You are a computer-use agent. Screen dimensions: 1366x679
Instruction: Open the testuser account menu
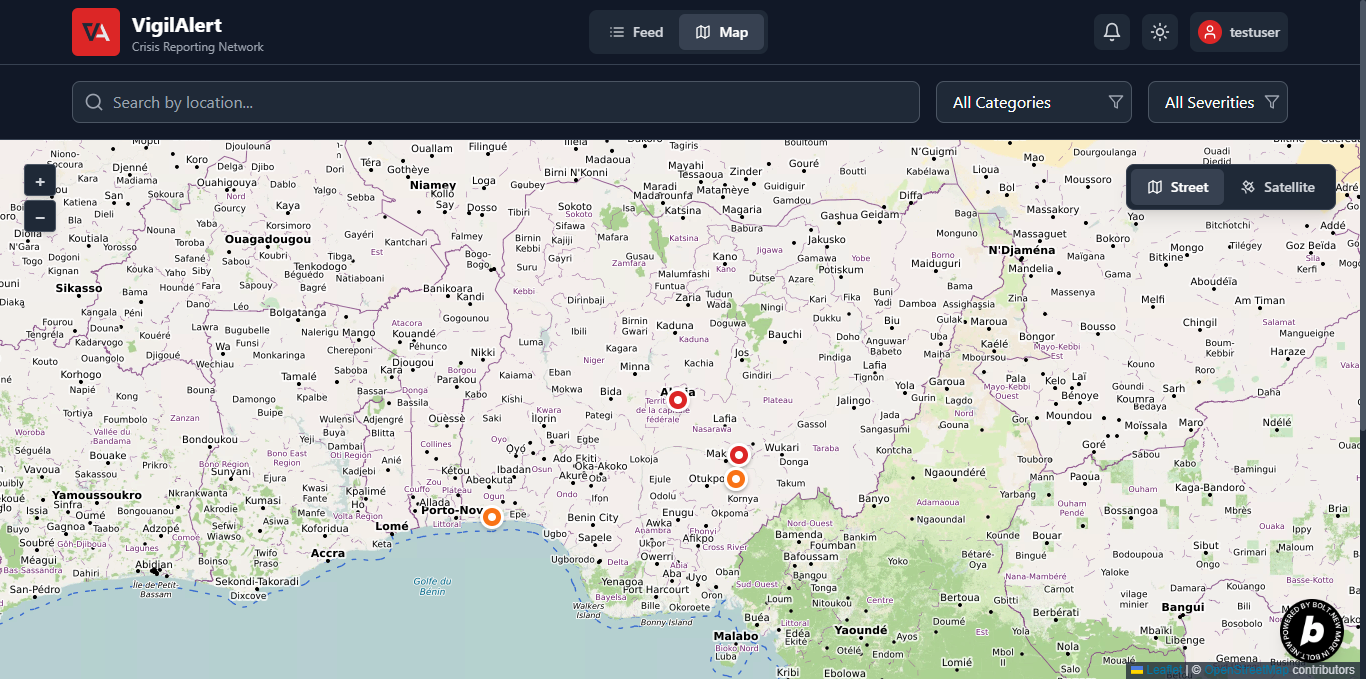tap(1239, 32)
